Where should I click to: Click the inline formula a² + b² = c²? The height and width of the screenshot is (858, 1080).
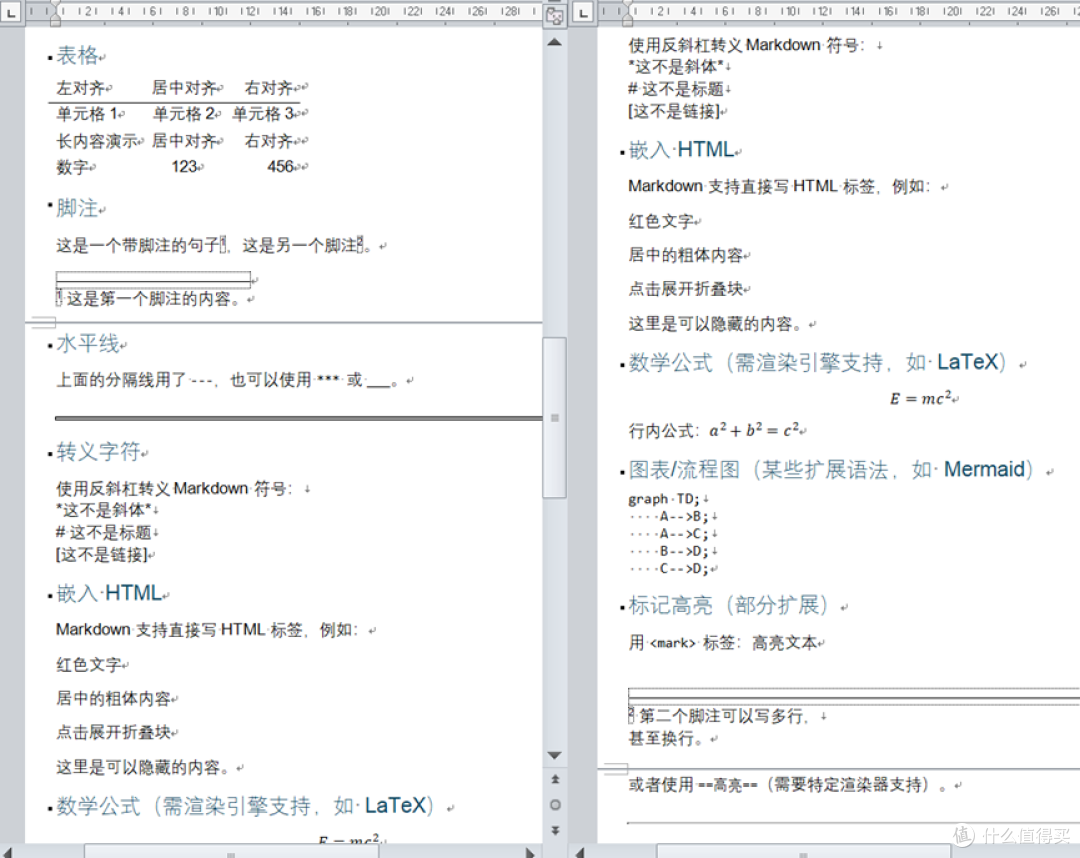coord(754,430)
